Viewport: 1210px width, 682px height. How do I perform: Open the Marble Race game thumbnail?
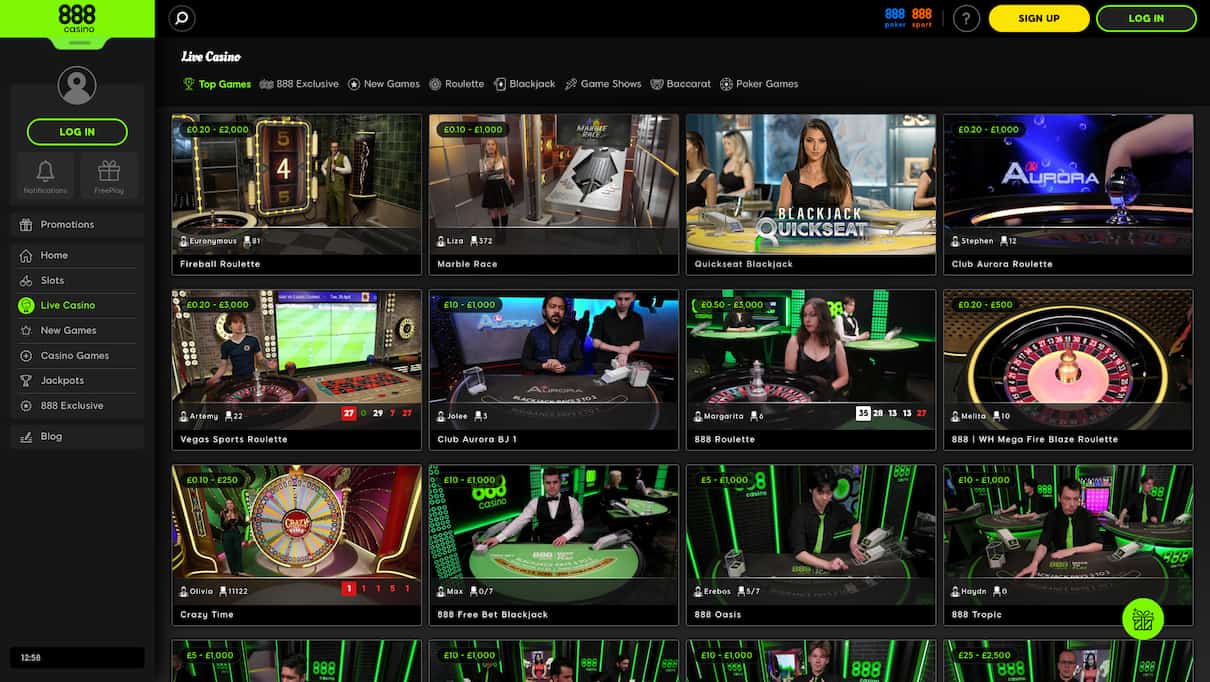(554, 194)
